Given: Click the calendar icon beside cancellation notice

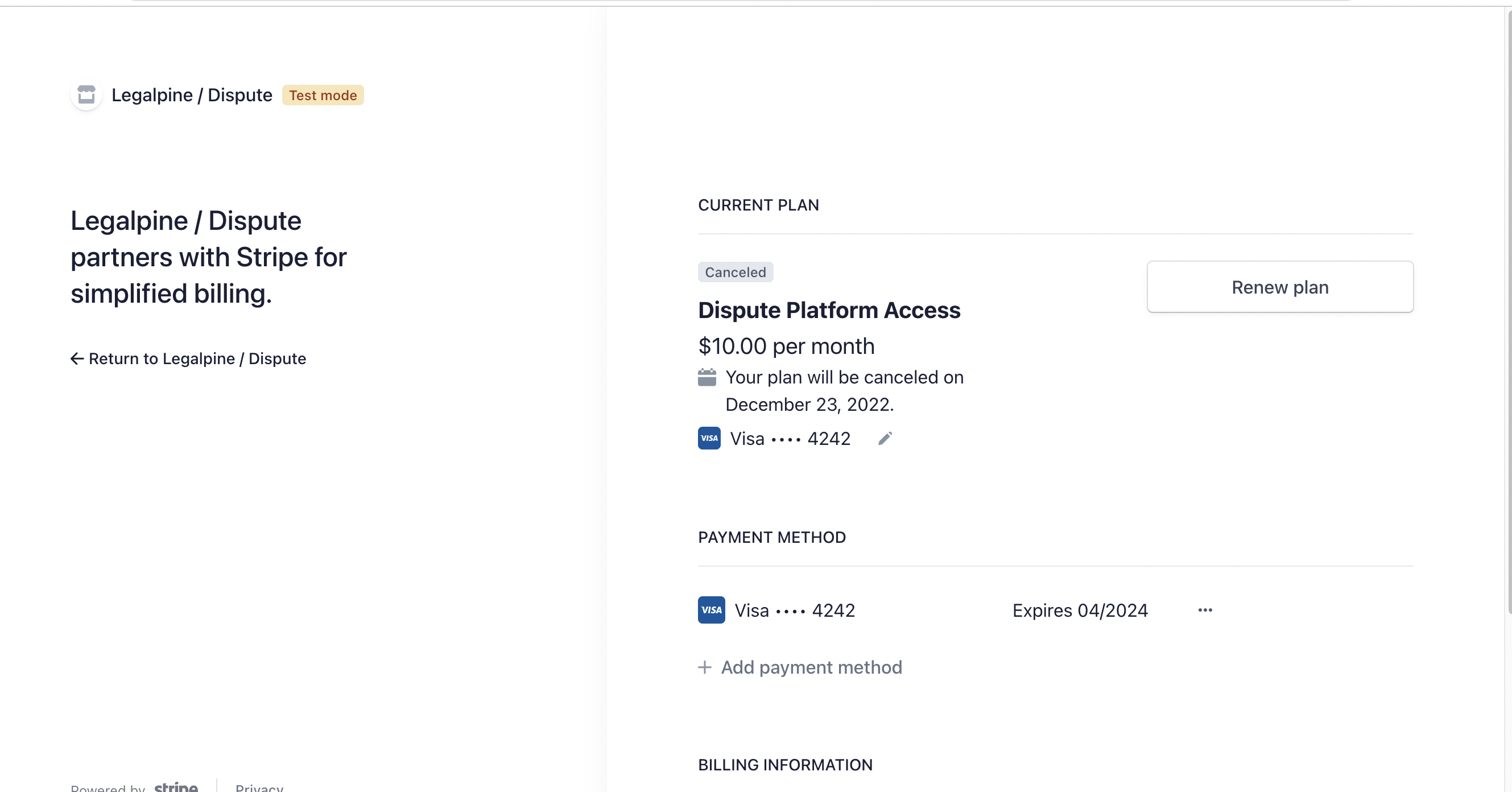Looking at the screenshot, I should 707,377.
